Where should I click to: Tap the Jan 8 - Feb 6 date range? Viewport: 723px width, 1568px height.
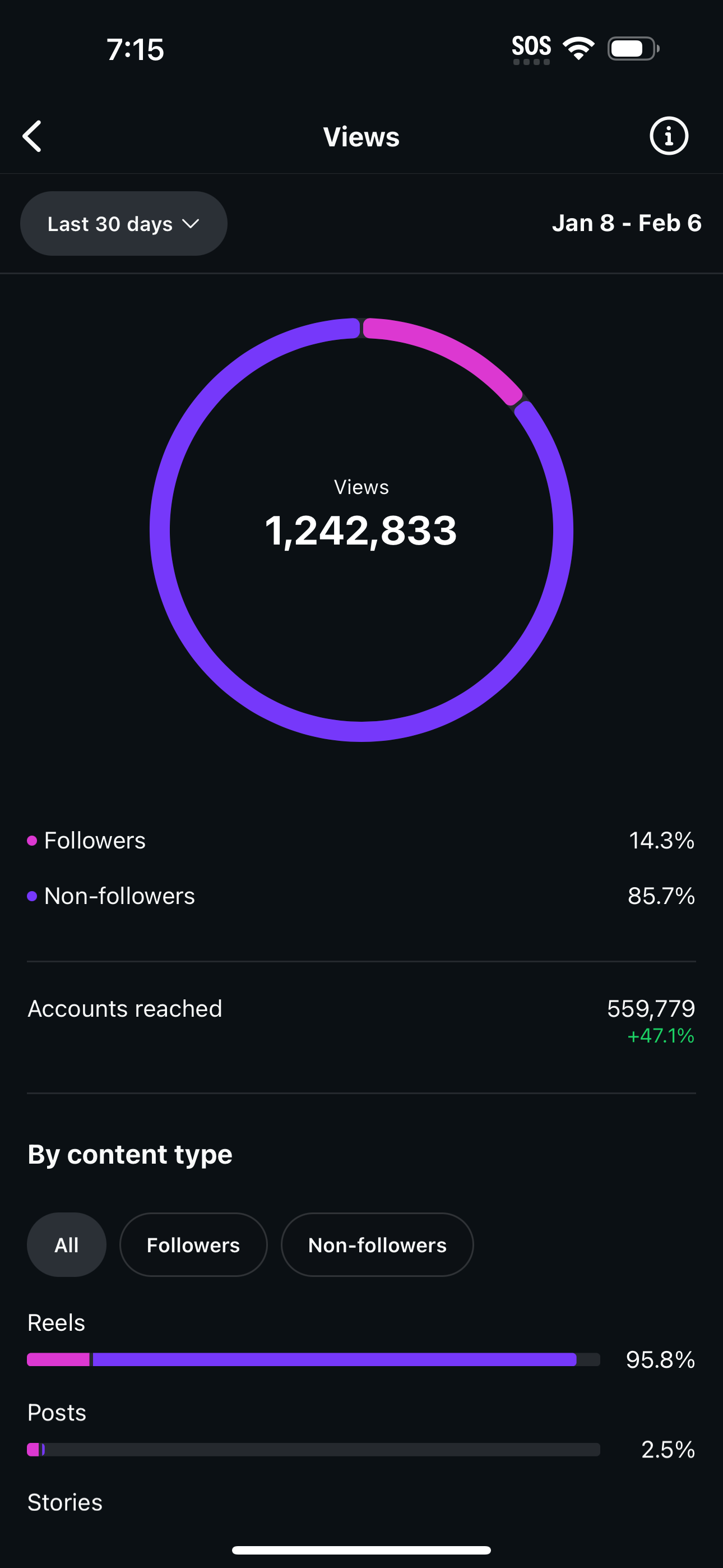coord(626,223)
